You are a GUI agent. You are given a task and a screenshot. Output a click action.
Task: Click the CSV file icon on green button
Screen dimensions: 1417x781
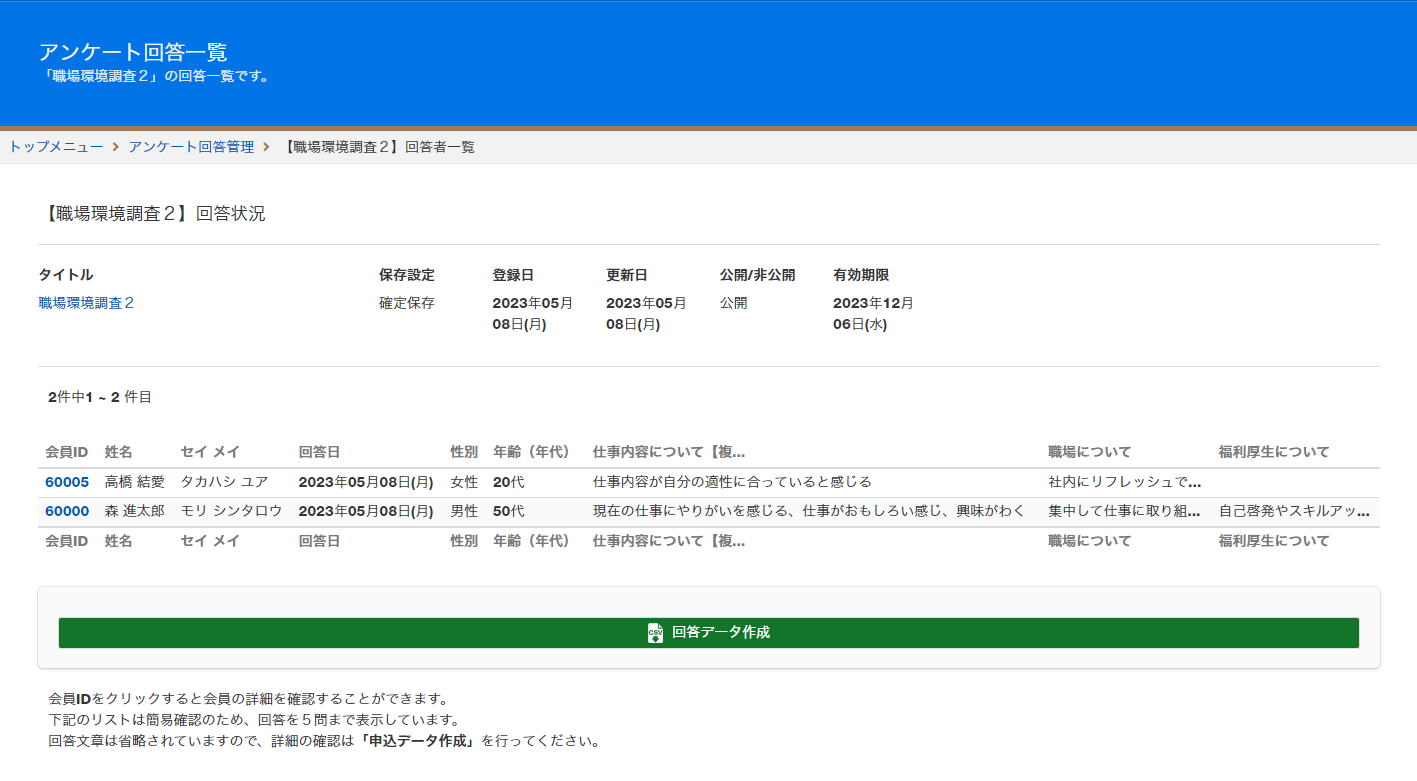[655, 633]
